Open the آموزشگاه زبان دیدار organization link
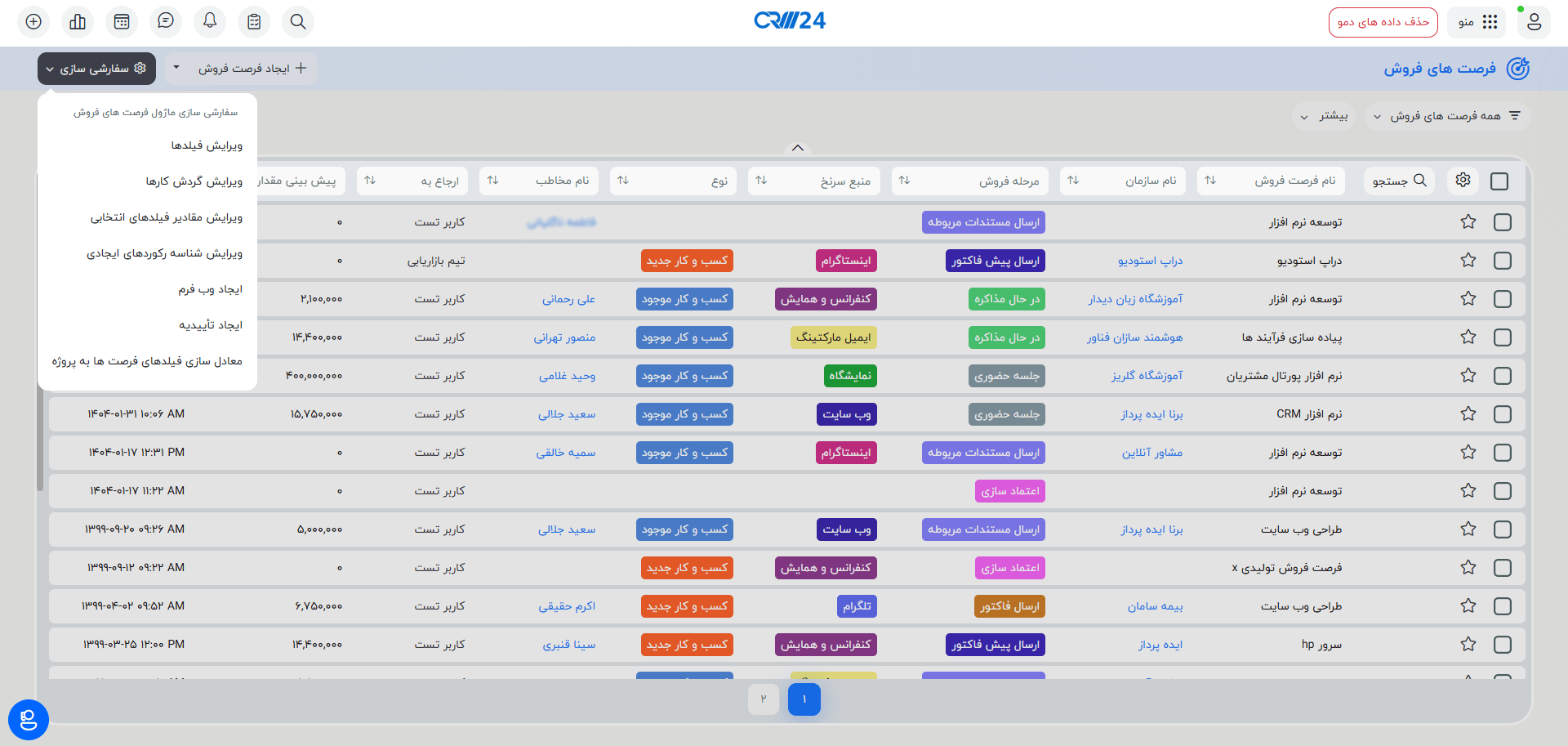The height and width of the screenshot is (746, 1568). pyautogui.click(x=1135, y=299)
